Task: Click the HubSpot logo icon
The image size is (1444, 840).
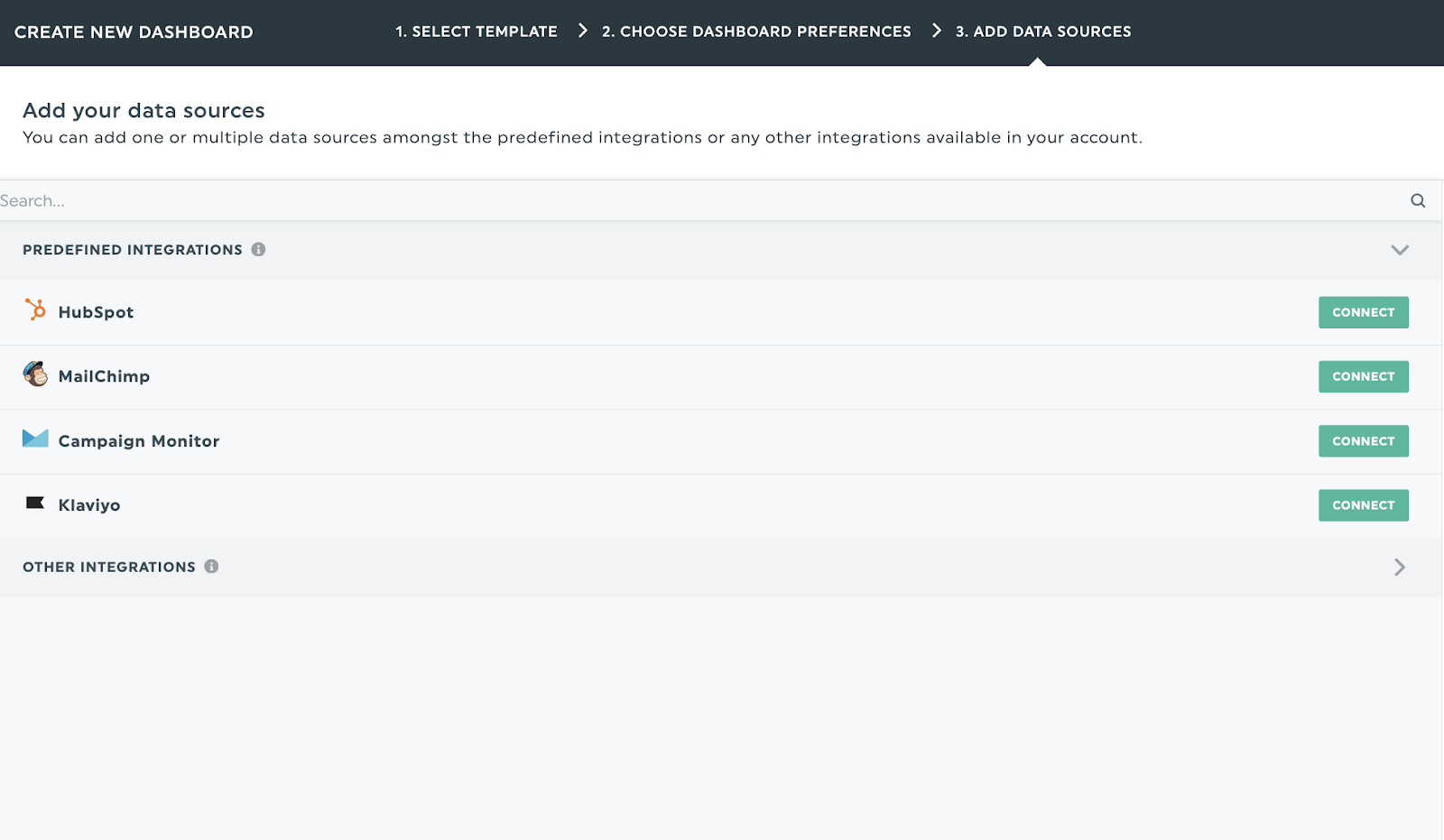Action: click(x=35, y=309)
